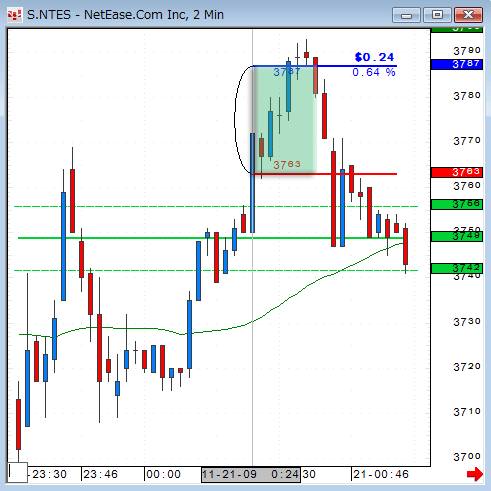
Task: Click the 11-21-09 0:24 cursor time label
Action: [x=251, y=474]
